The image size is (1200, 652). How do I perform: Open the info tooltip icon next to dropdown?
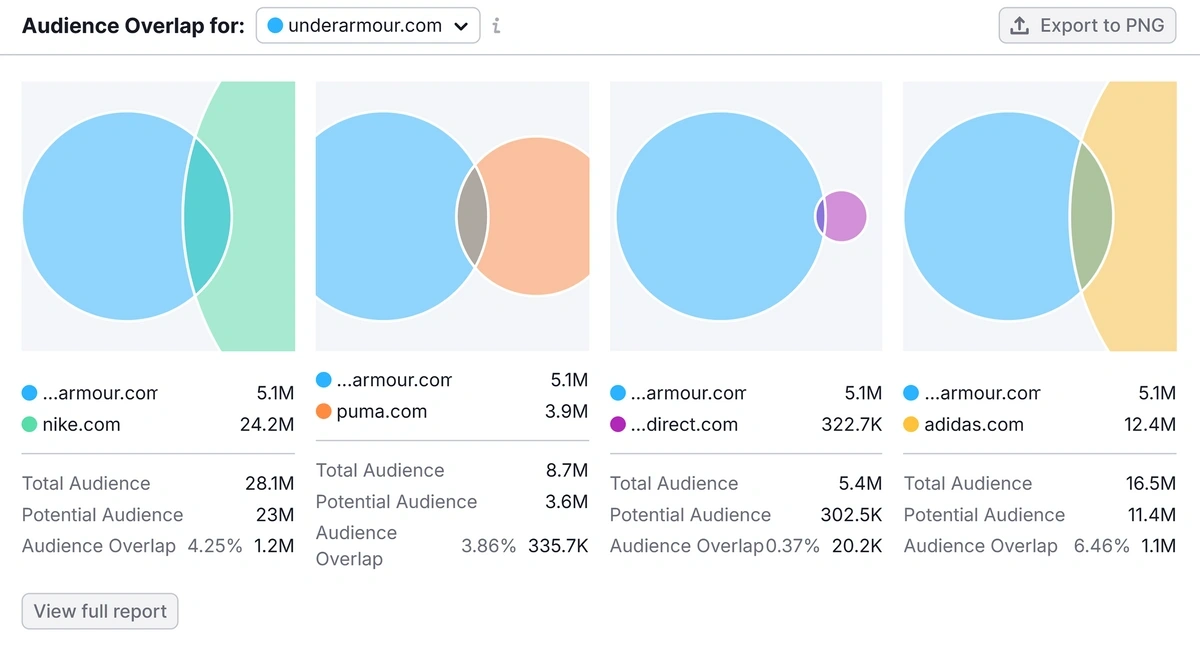(x=495, y=26)
